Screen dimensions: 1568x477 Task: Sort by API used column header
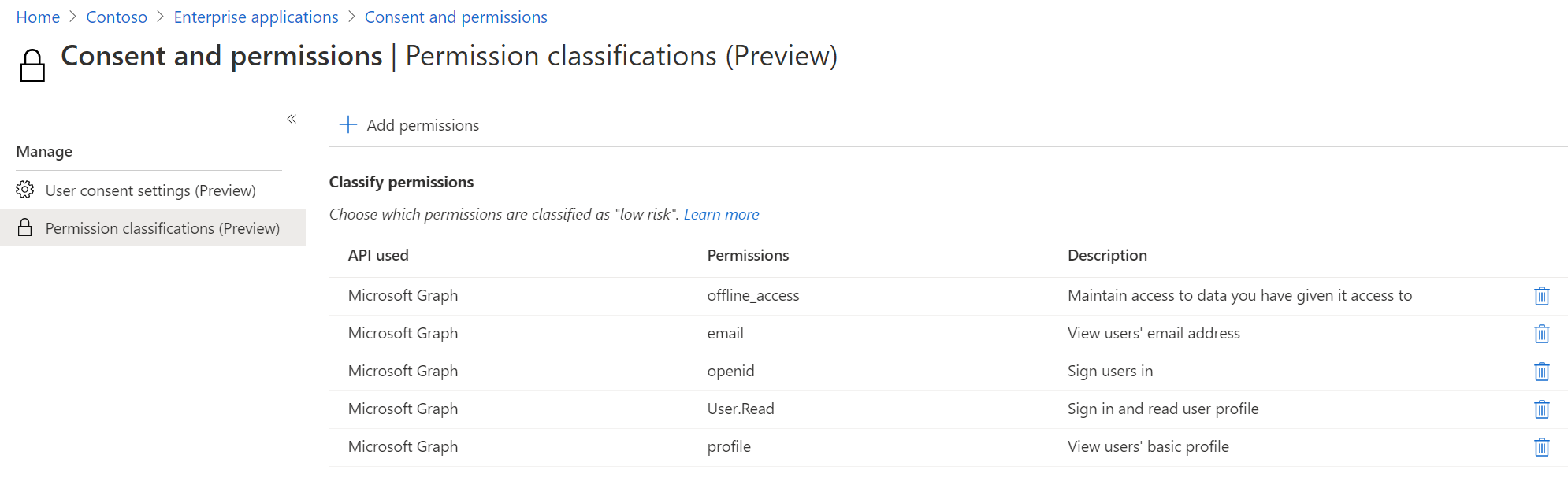(x=378, y=255)
